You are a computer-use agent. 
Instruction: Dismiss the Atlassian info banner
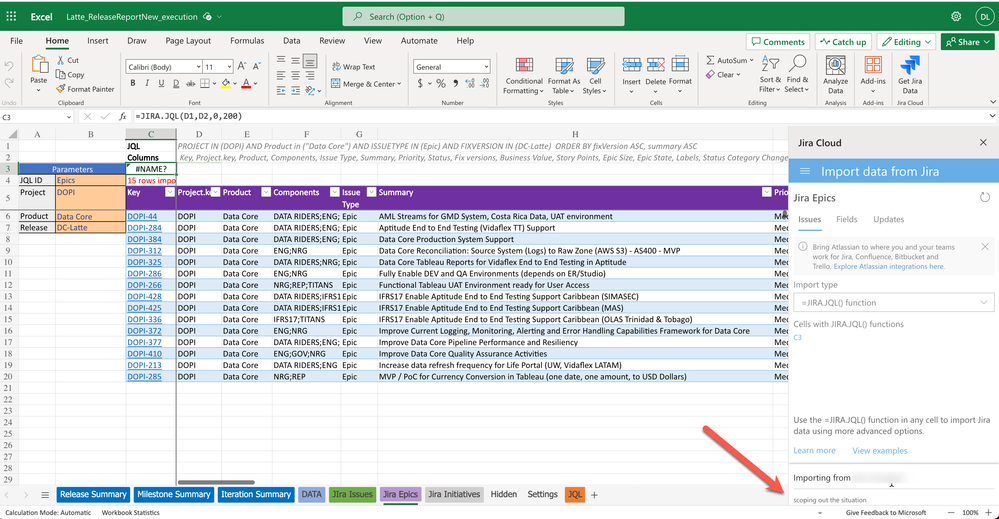984,246
